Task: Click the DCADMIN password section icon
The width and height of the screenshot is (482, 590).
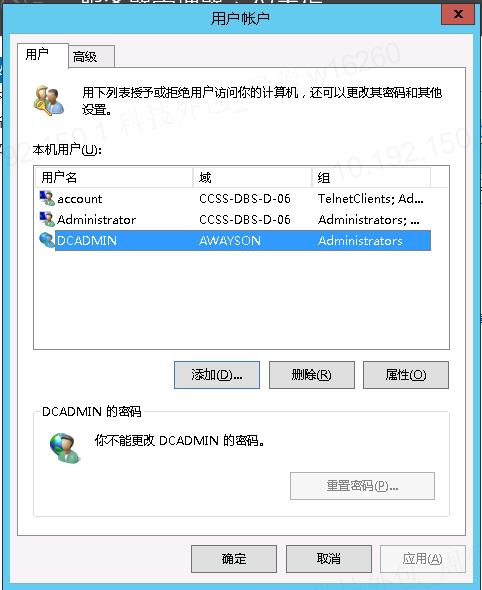Action: point(65,447)
